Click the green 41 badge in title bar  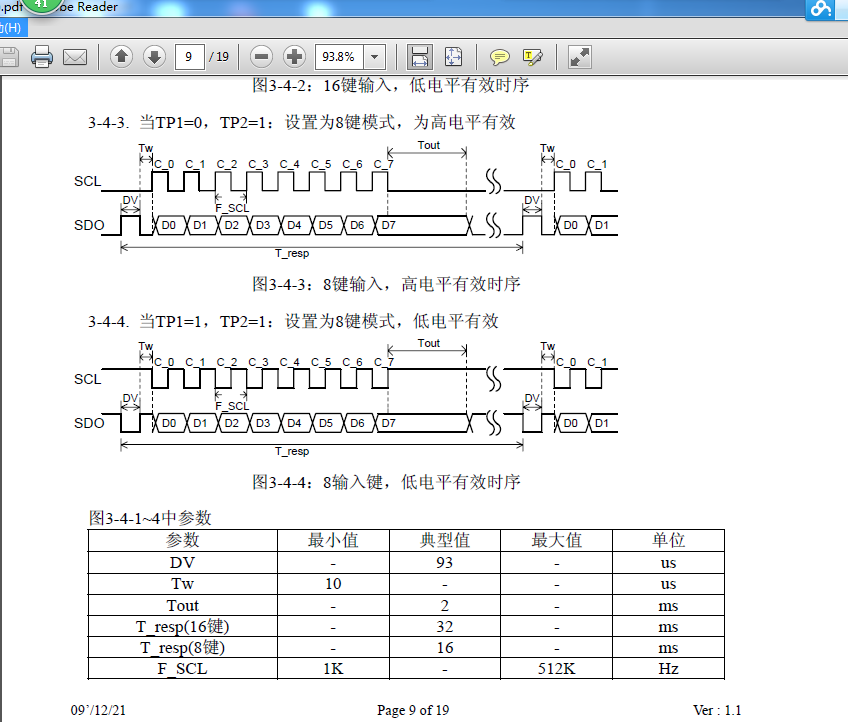click(x=41, y=4)
